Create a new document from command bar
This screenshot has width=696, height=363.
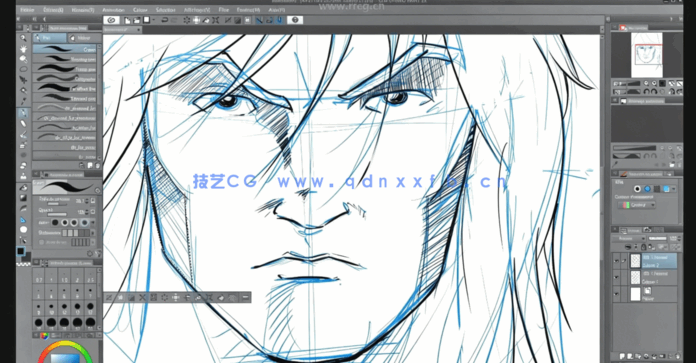127,20
